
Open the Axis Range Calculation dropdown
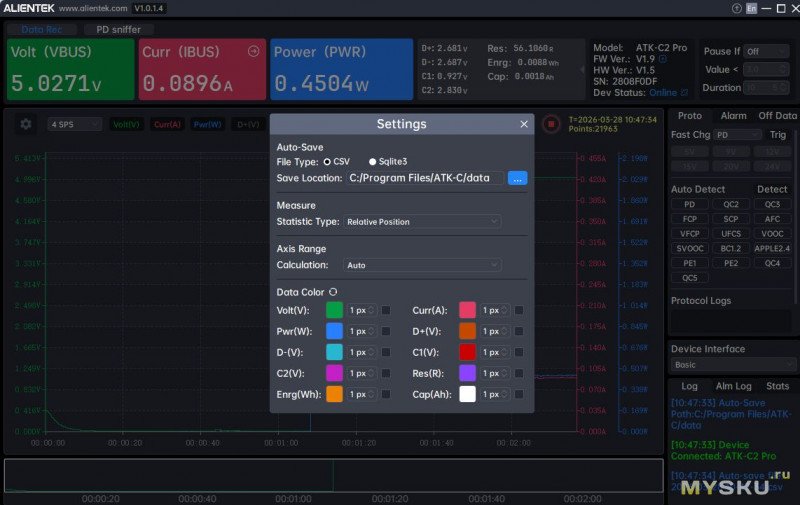pyautogui.click(x=422, y=265)
